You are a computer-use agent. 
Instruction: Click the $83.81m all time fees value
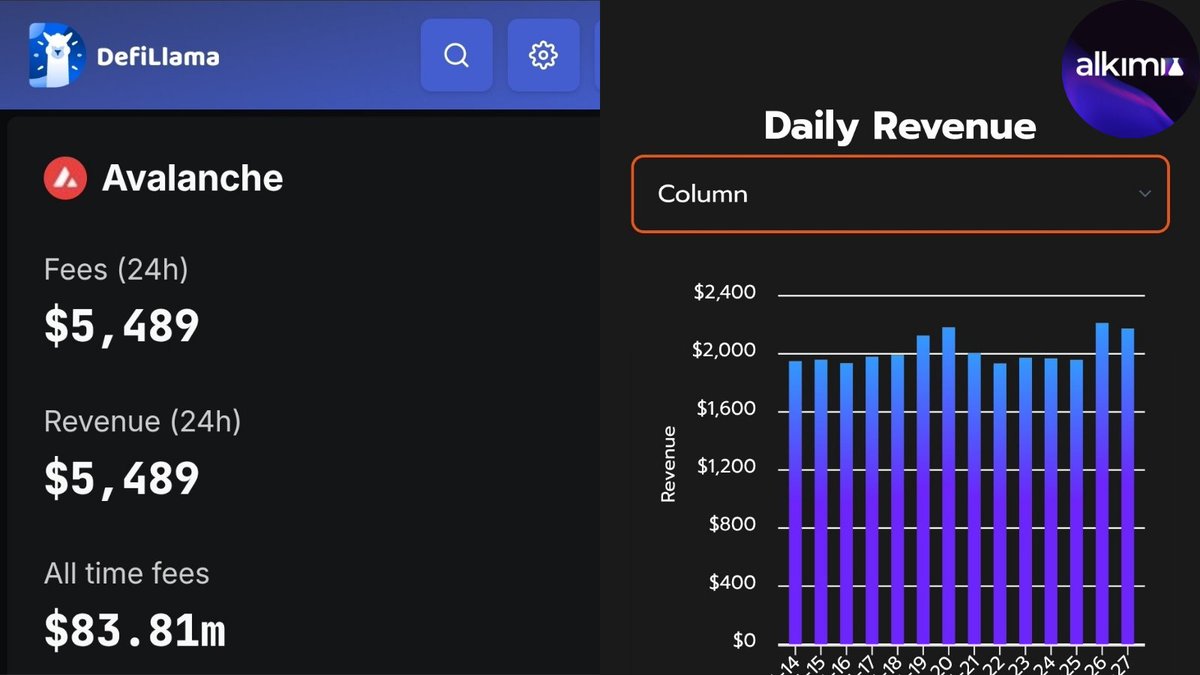pyautogui.click(x=135, y=631)
